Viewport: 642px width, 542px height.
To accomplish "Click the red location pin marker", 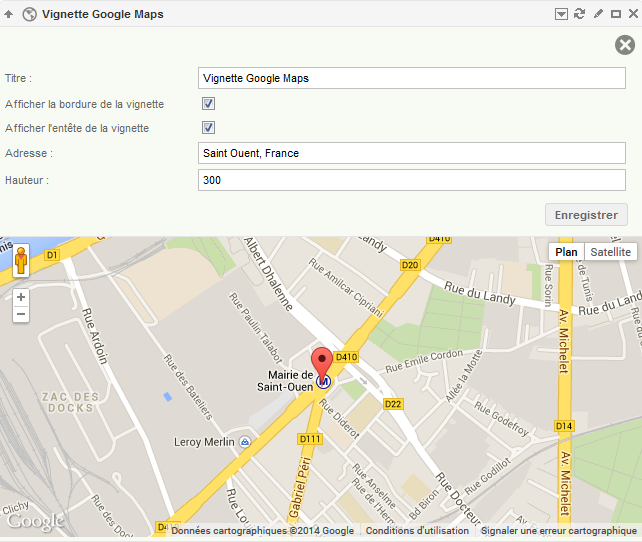I will pos(322,364).
